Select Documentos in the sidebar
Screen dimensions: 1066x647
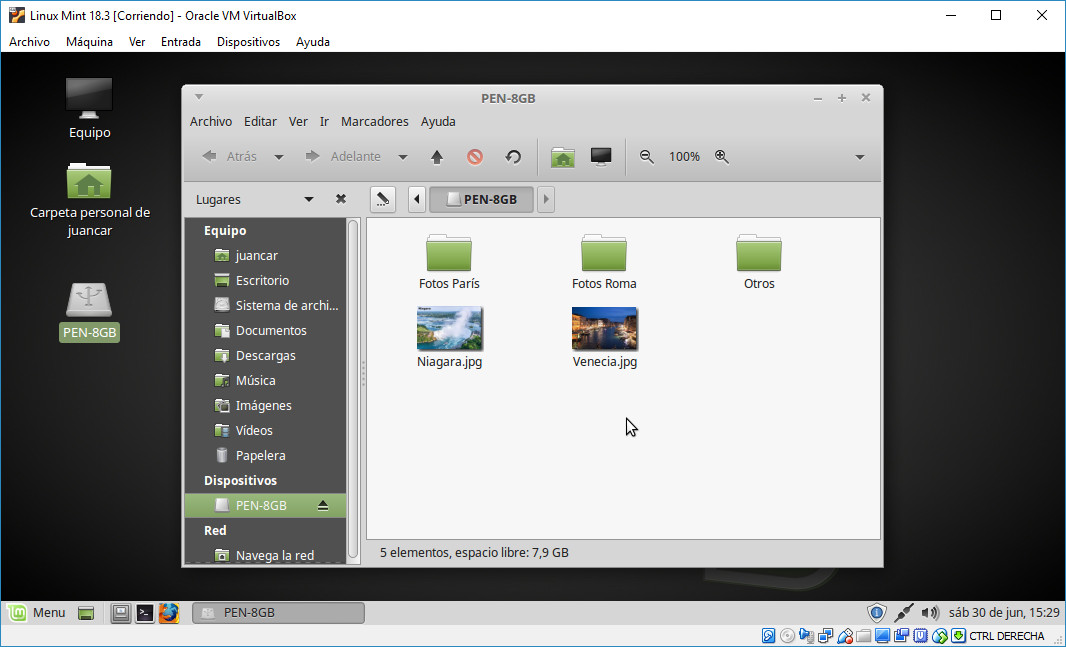click(x=270, y=331)
